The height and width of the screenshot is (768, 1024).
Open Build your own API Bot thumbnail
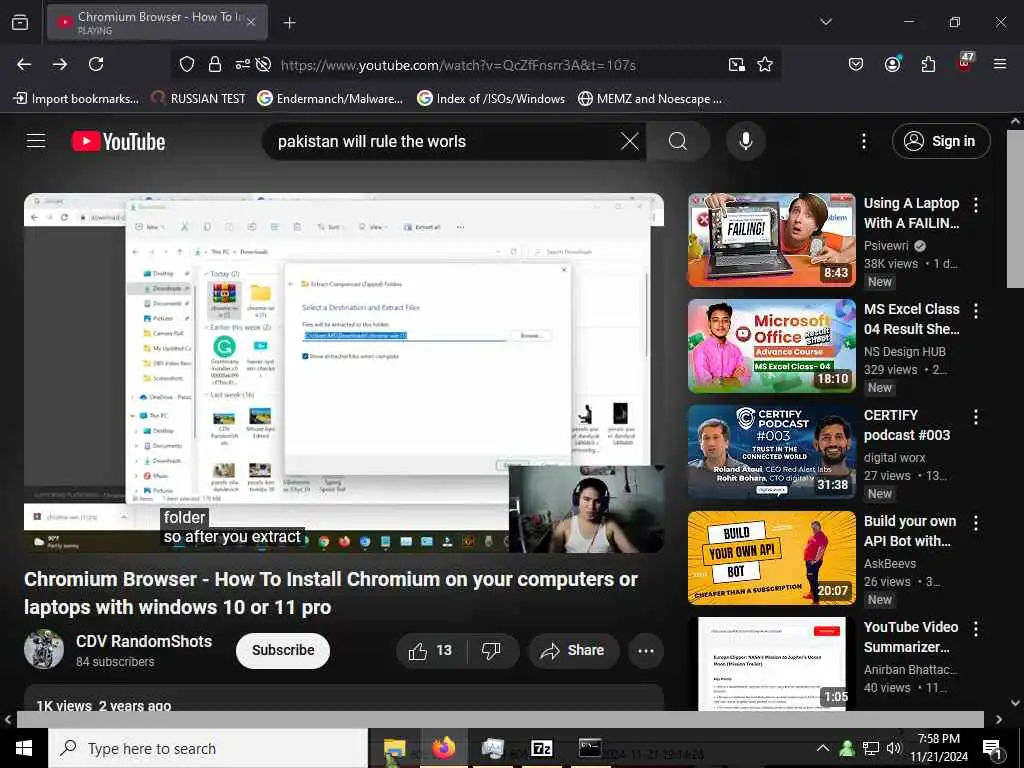point(771,558)
